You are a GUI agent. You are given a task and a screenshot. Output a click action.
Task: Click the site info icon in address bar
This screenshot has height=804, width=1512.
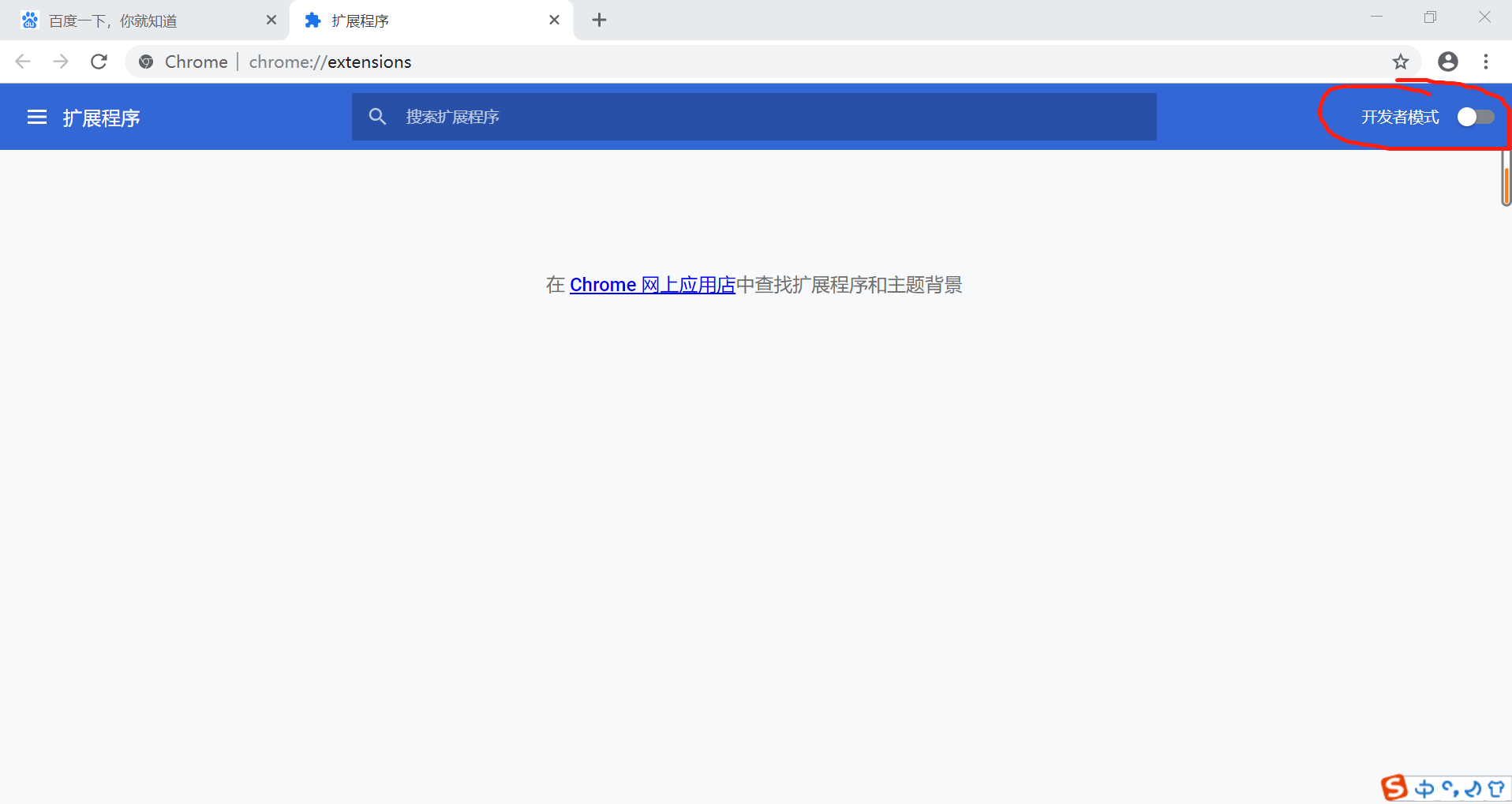click(x=146, y=62)
